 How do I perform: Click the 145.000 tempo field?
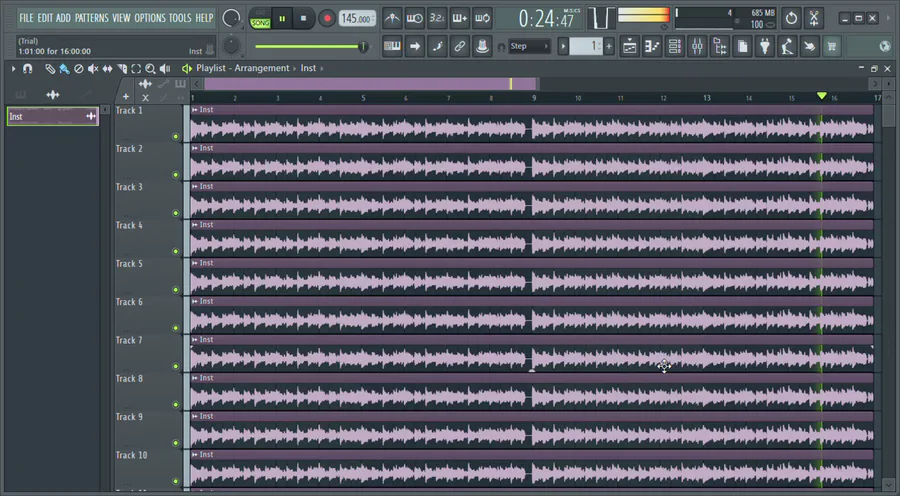click(356, 18)
